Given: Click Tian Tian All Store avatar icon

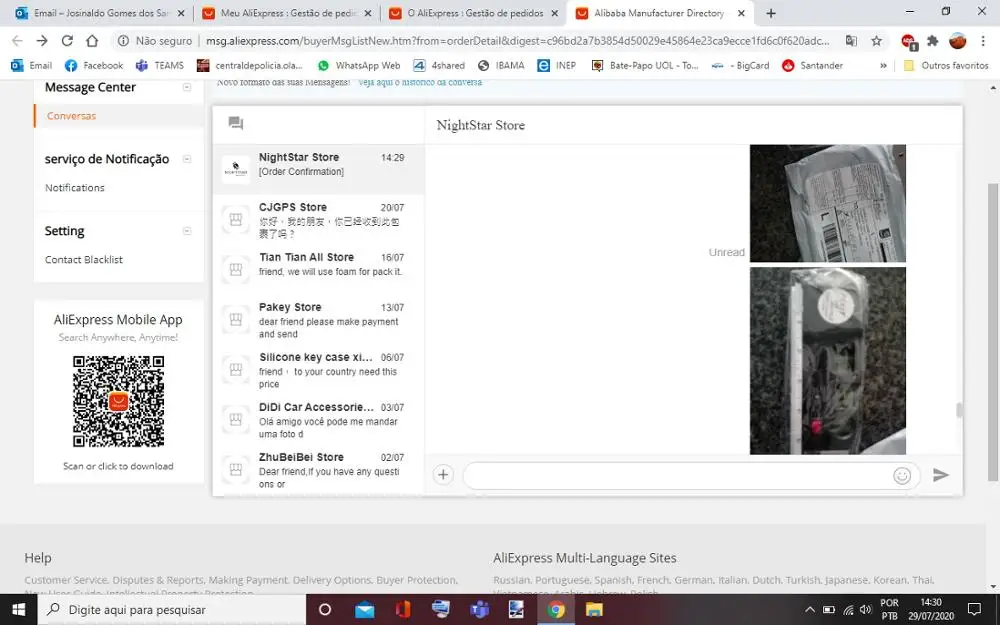Looking at the screenshot, I should [235, 269].
